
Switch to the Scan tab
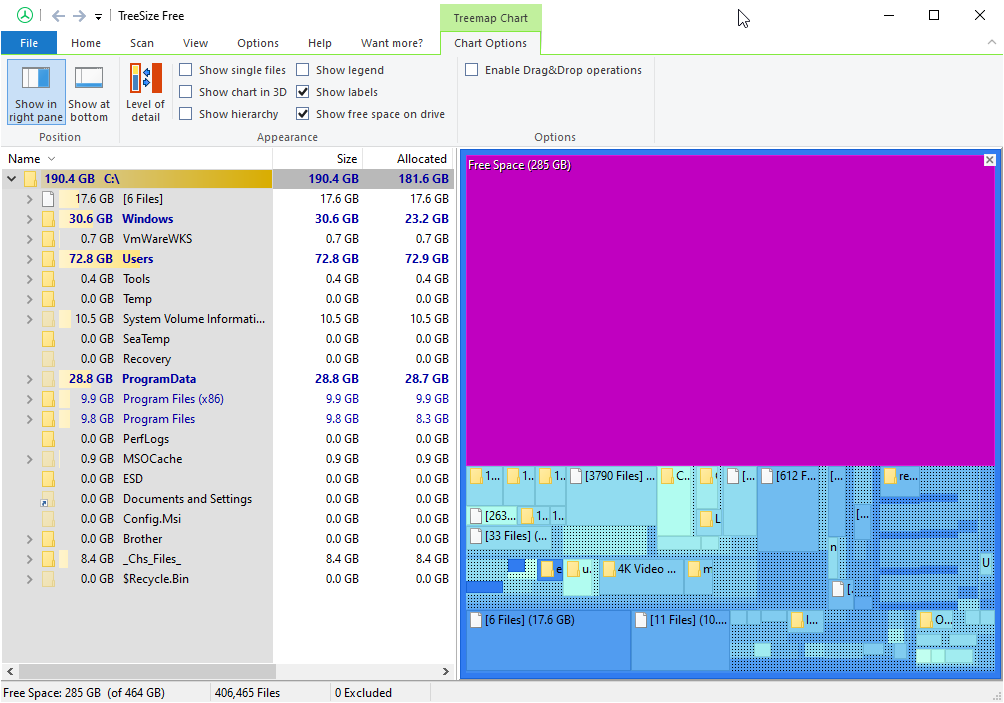142,43
